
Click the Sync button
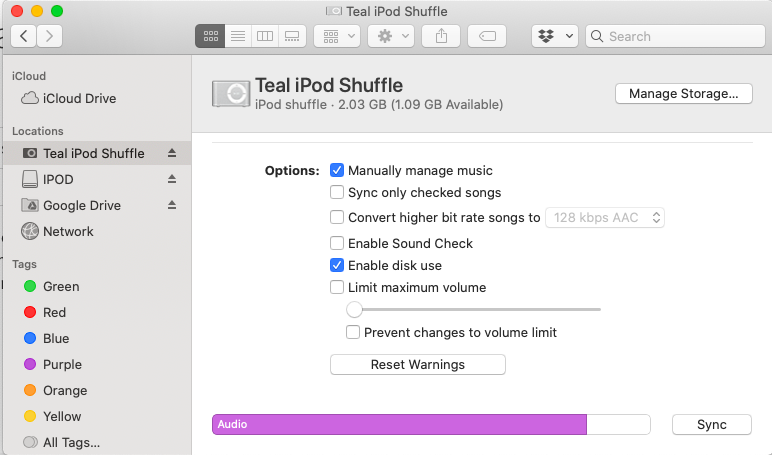click(712, 425)
